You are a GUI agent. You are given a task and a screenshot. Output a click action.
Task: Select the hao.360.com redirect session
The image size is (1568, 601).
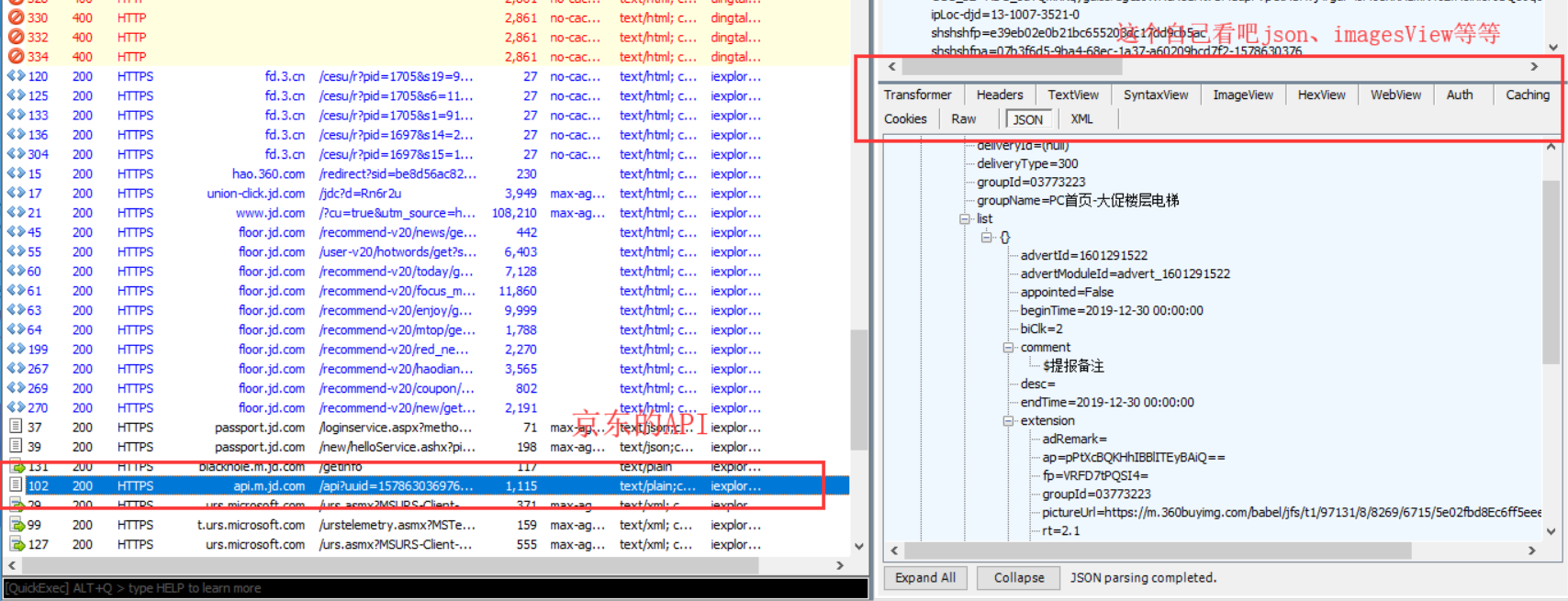[426, 173]
